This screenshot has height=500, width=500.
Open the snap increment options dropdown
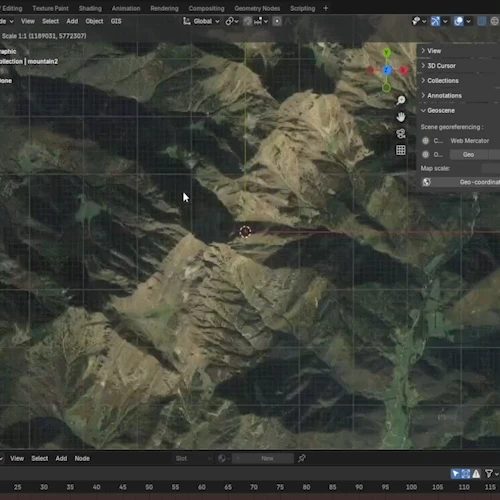click(x=261, y=21)
